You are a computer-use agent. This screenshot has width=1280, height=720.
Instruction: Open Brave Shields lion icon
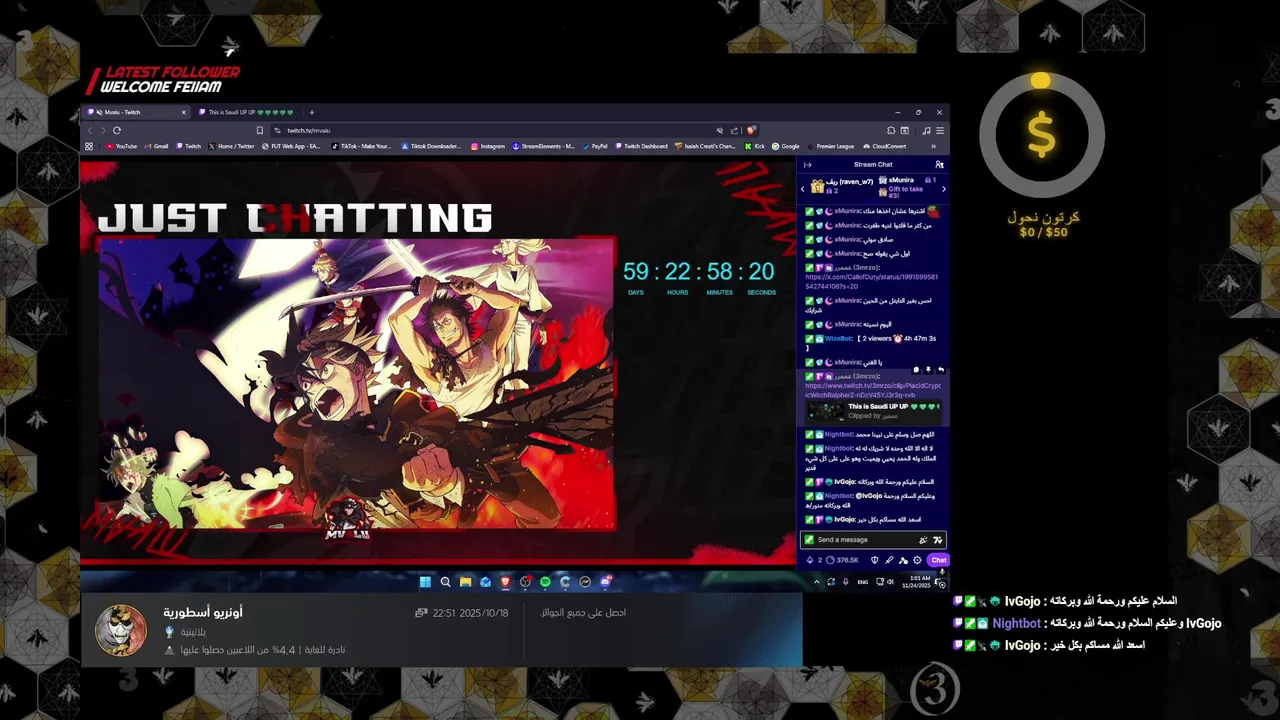click(x=751, y=130)
